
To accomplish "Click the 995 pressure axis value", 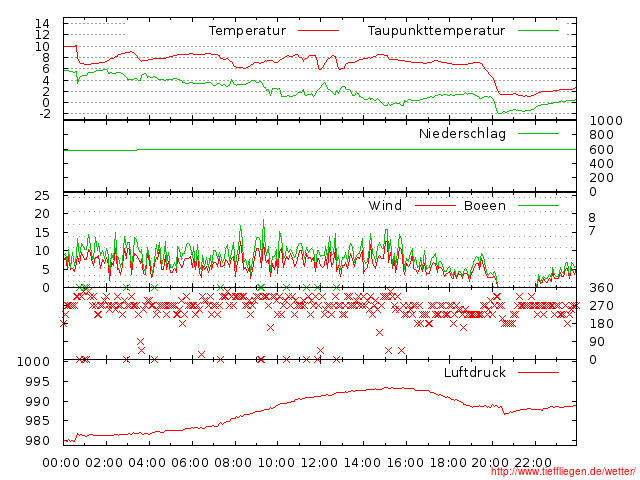I will 37,382.
